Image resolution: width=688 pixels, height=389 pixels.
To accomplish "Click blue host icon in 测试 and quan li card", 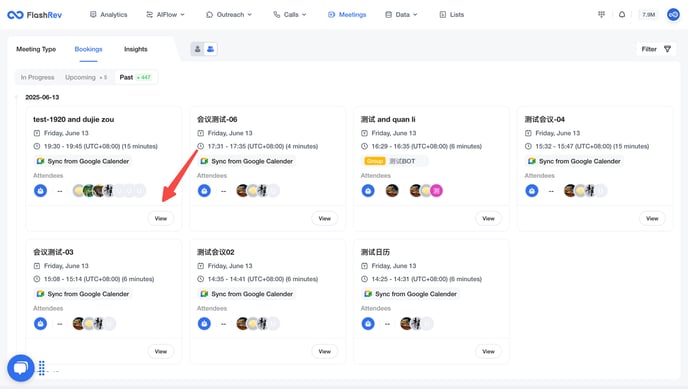I will pyautogui.click(x=368, y=191).
